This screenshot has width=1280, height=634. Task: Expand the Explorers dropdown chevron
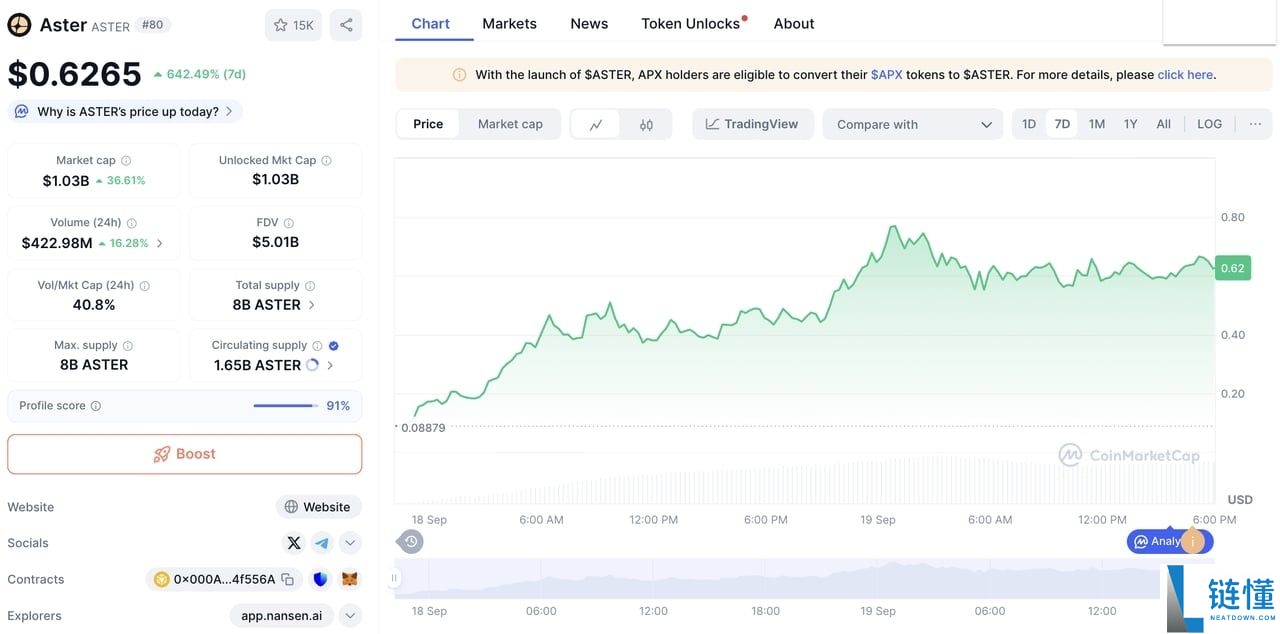click(350, 616)
